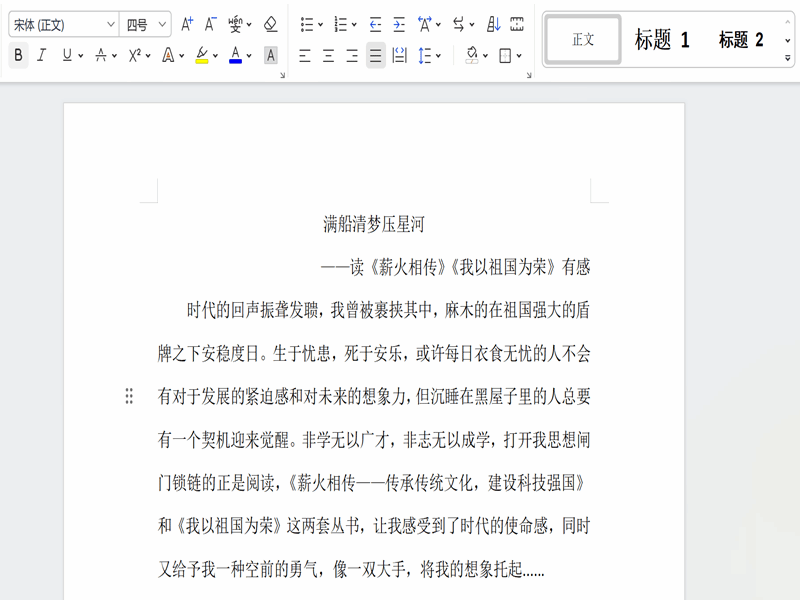Open strikethrough options dropdown arrow
The width and height of the screenshot is (800, 600).
point(114,56)
